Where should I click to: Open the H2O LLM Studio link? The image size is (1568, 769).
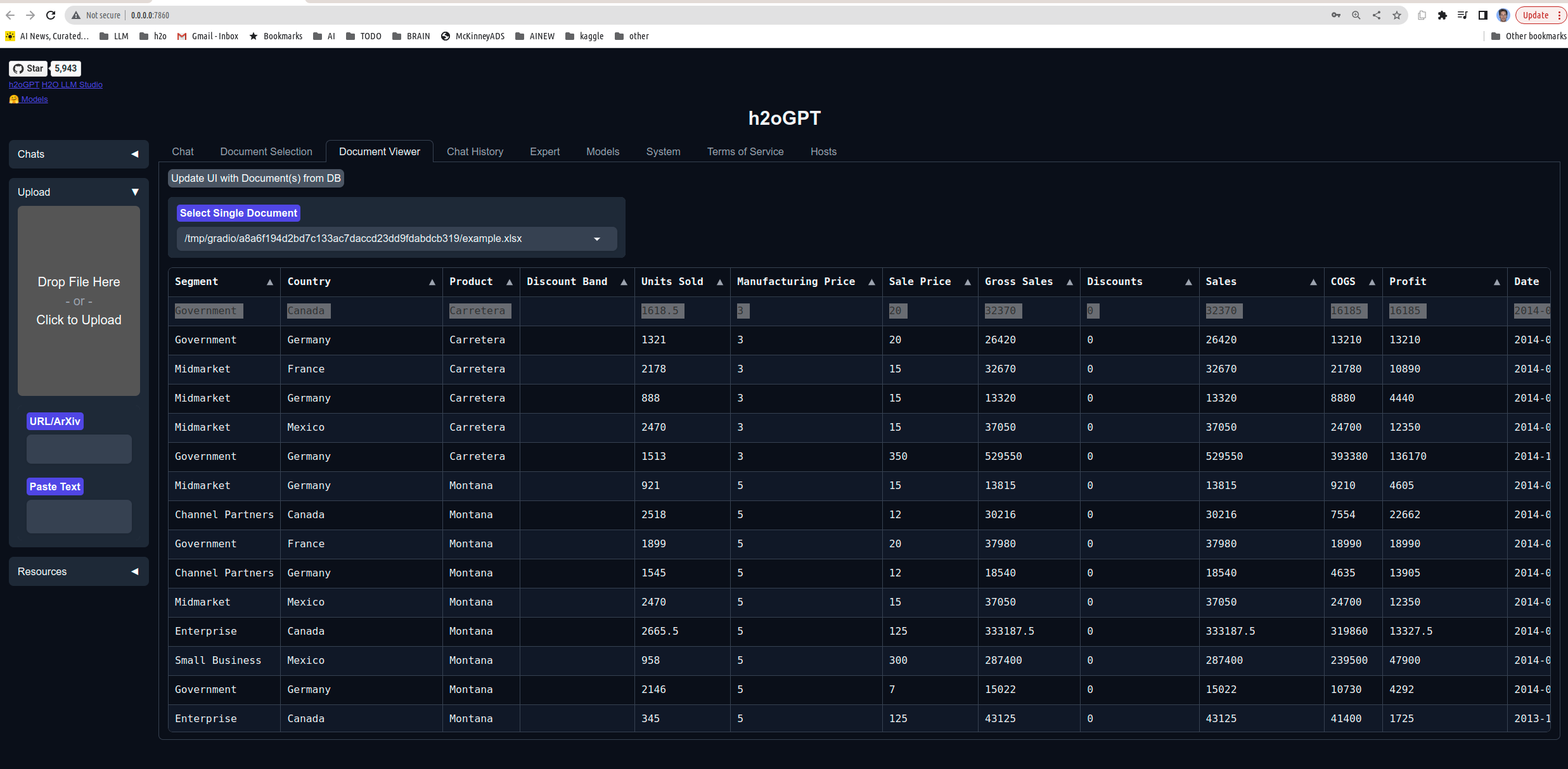pyautogui.click(x=72, y=84)
